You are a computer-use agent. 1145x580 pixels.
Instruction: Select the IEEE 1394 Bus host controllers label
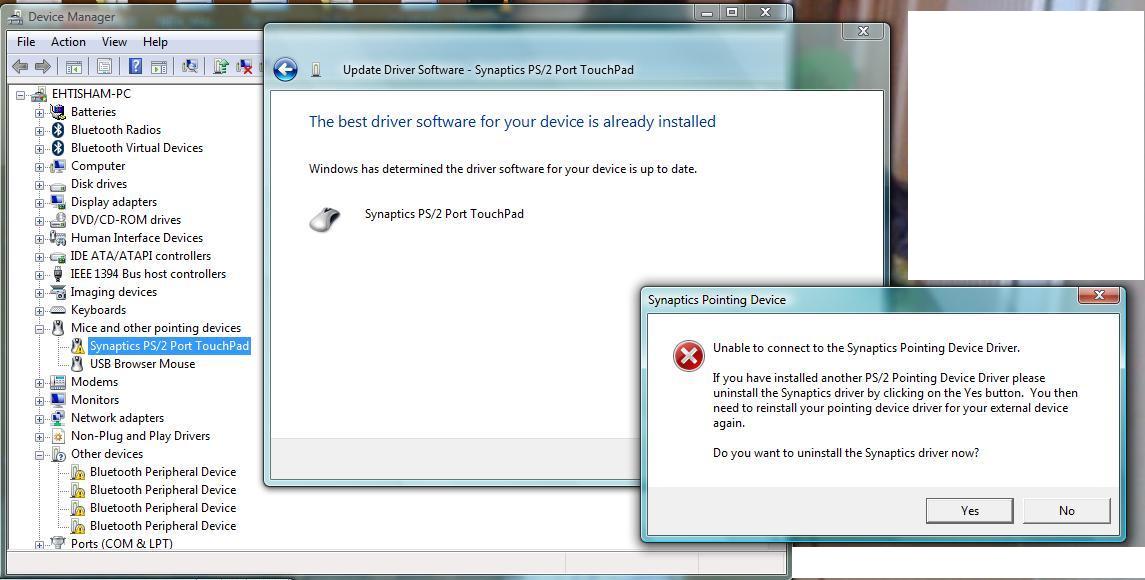click(x=148, y=274)
